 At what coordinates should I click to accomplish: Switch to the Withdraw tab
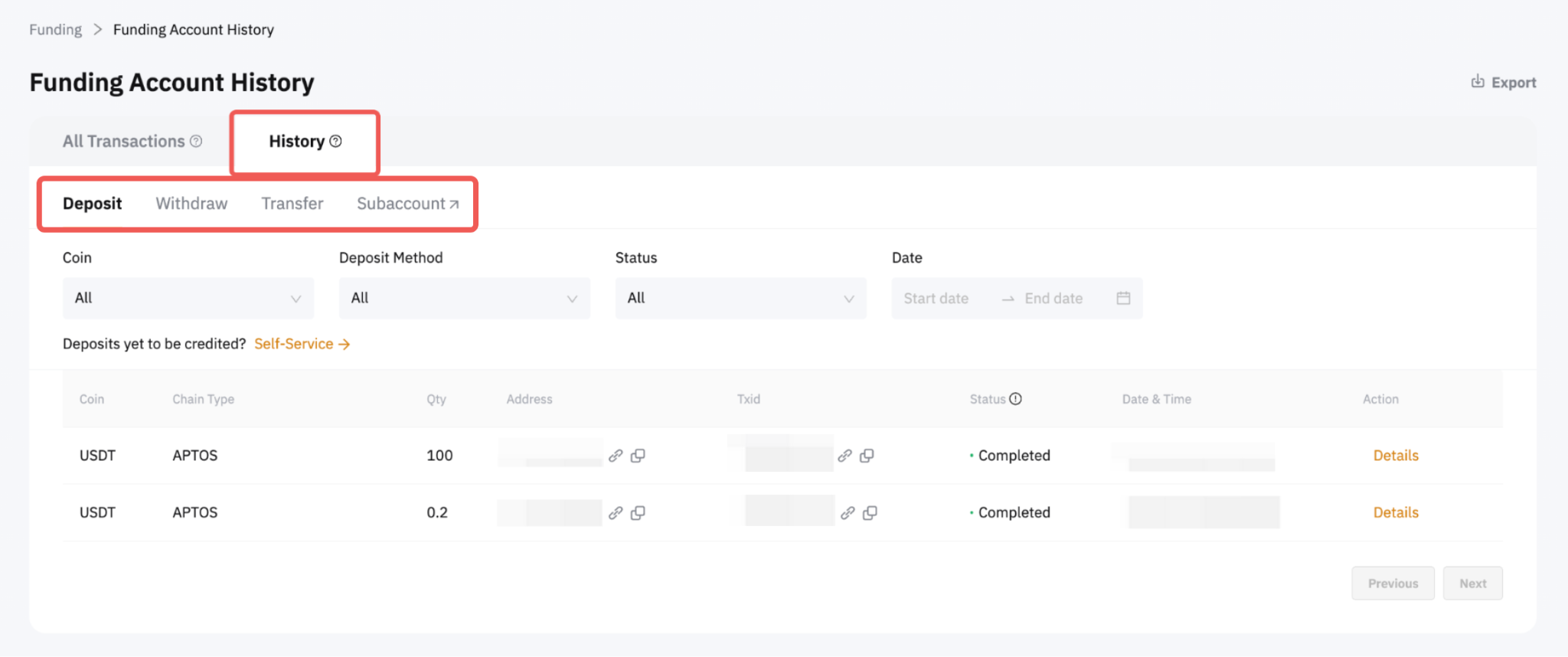pyautogui.click(x=191, y=204)
